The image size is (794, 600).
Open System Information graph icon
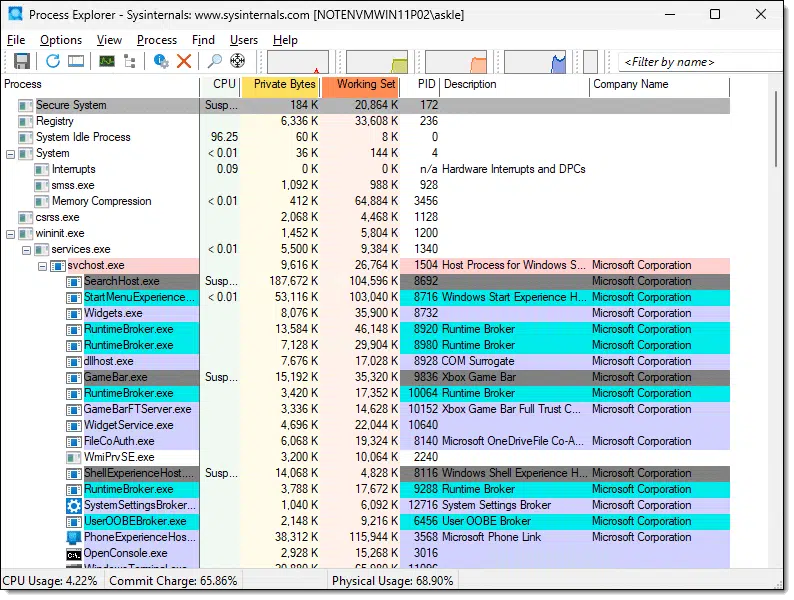[x=106, y=61]
